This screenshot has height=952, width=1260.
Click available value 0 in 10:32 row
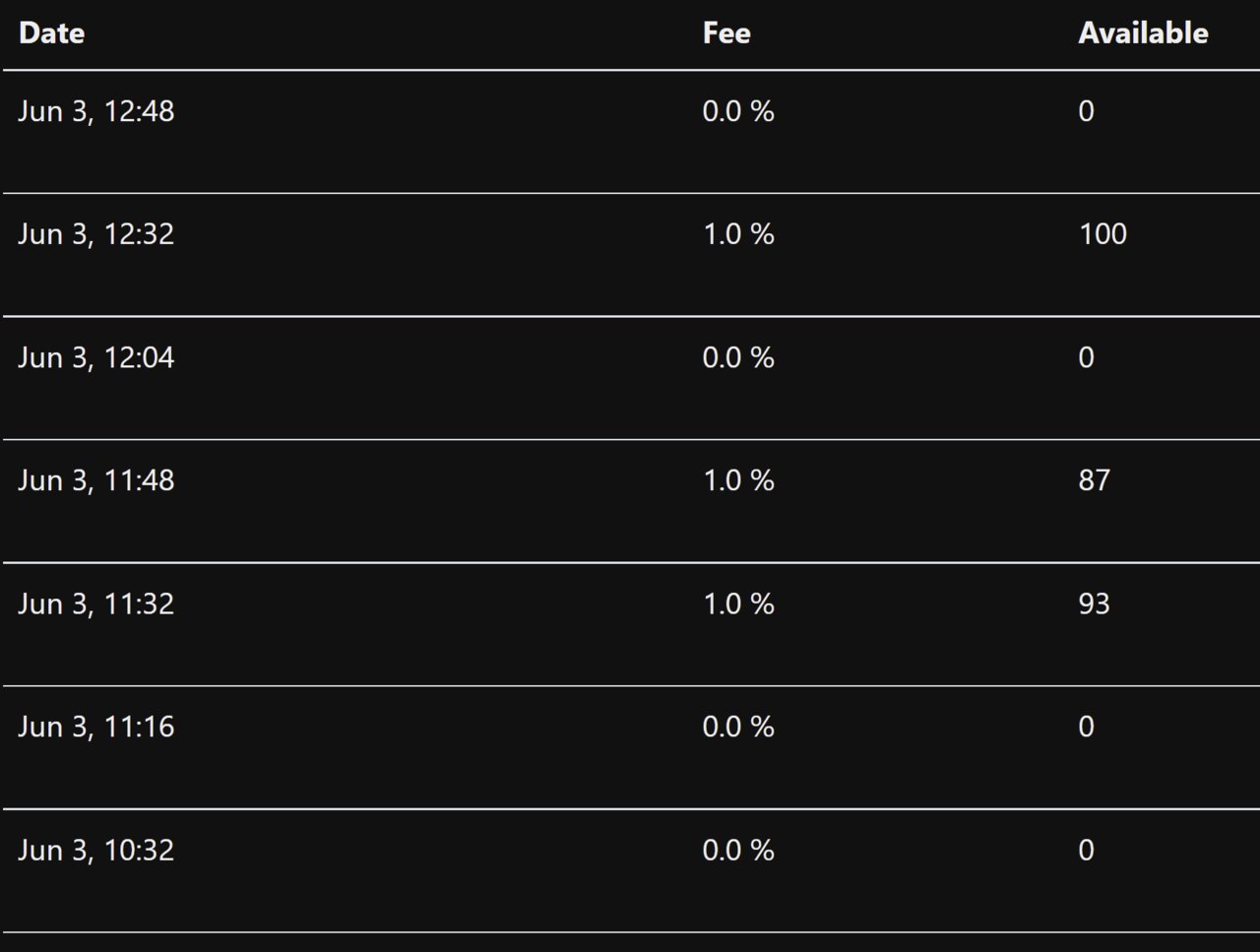point(1086,850)
